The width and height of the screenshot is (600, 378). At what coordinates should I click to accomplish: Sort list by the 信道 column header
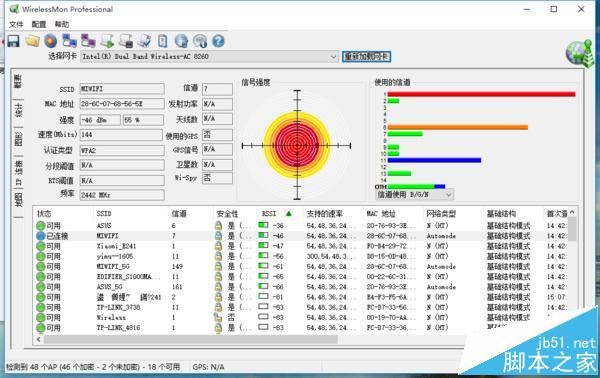click(x=179, y=213)
